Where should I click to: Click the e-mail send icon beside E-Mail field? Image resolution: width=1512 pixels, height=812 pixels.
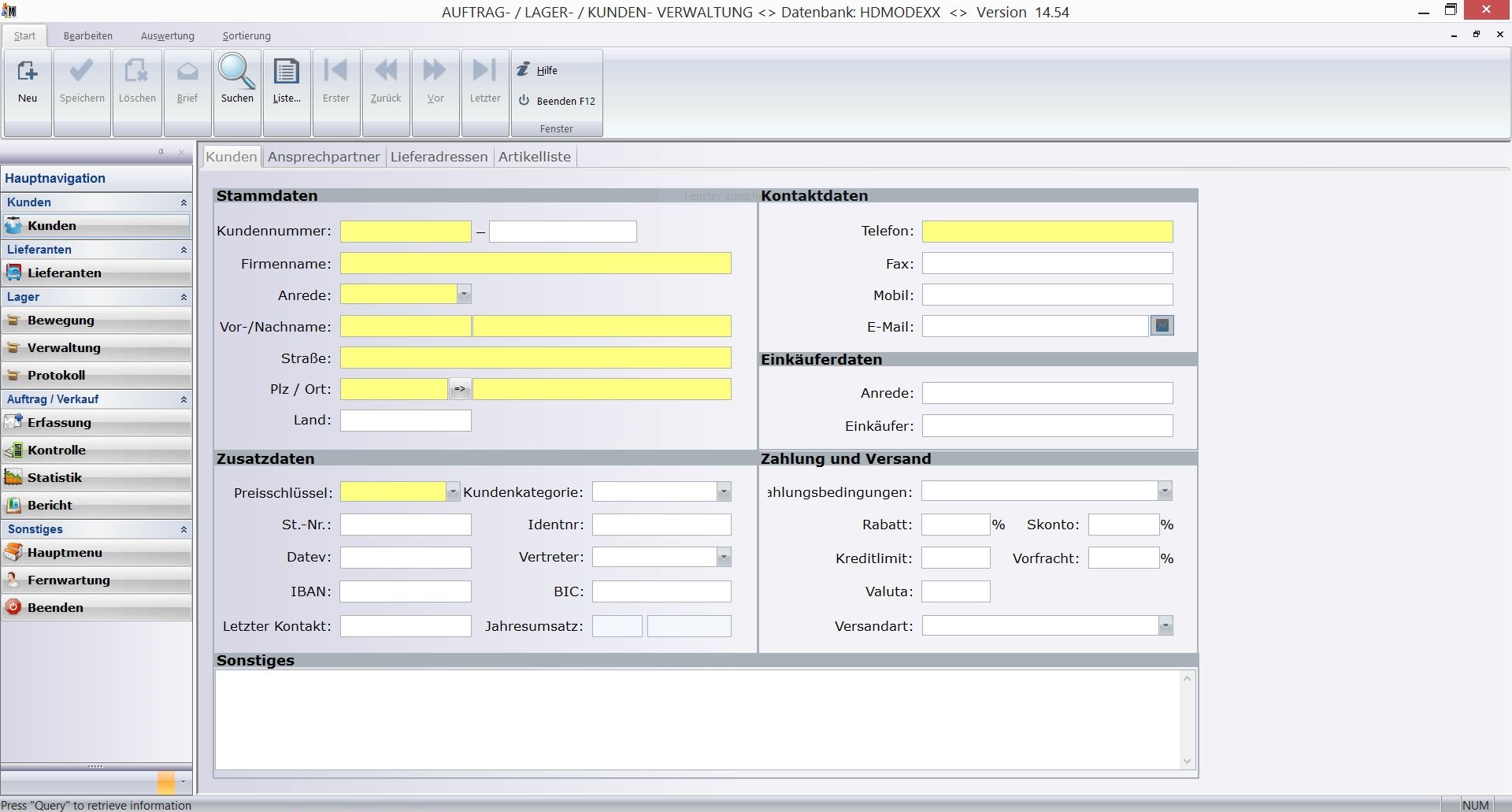[1162, 325]
